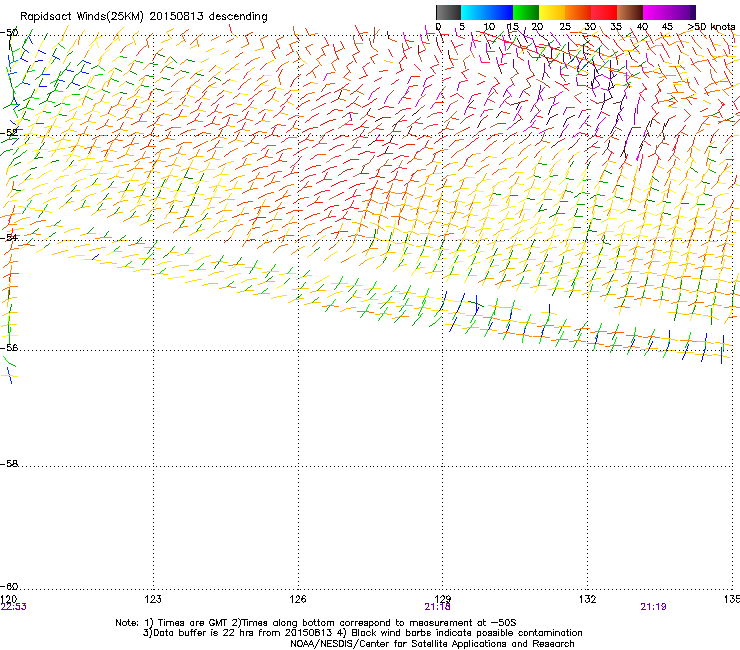Click the legend tick label '25'
Image resolution: width=740 pixels, height=650 pixels.
(565, 27)
